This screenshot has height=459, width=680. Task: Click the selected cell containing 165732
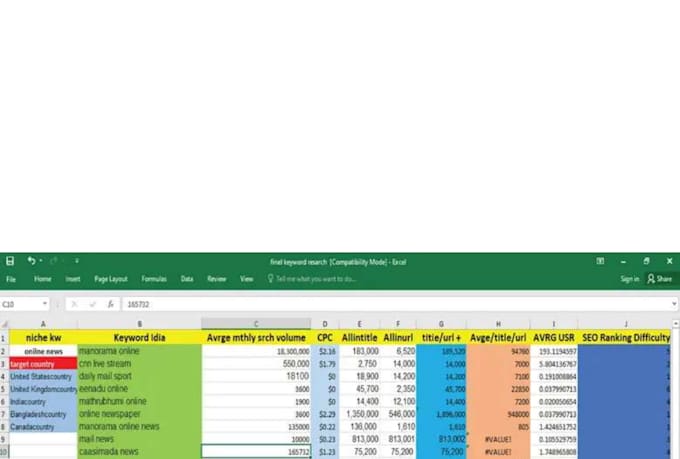(256, 452)
